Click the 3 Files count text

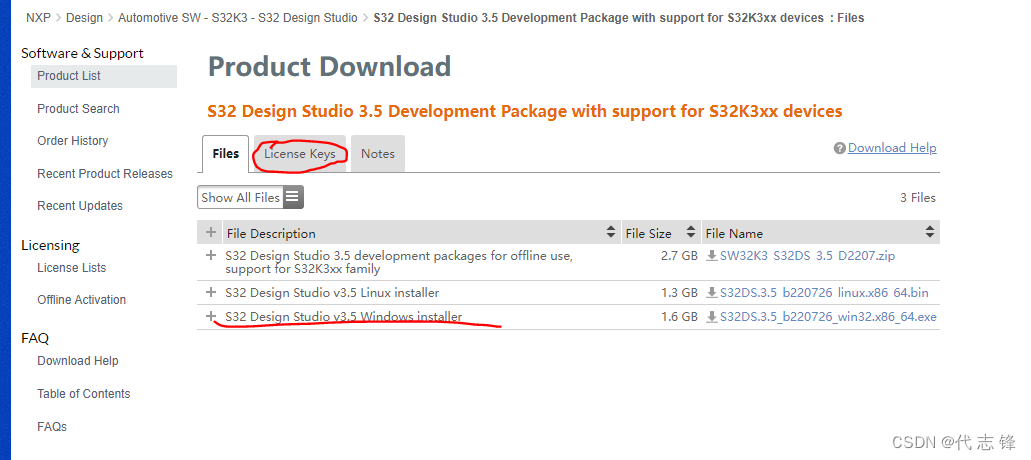point(917,198)
